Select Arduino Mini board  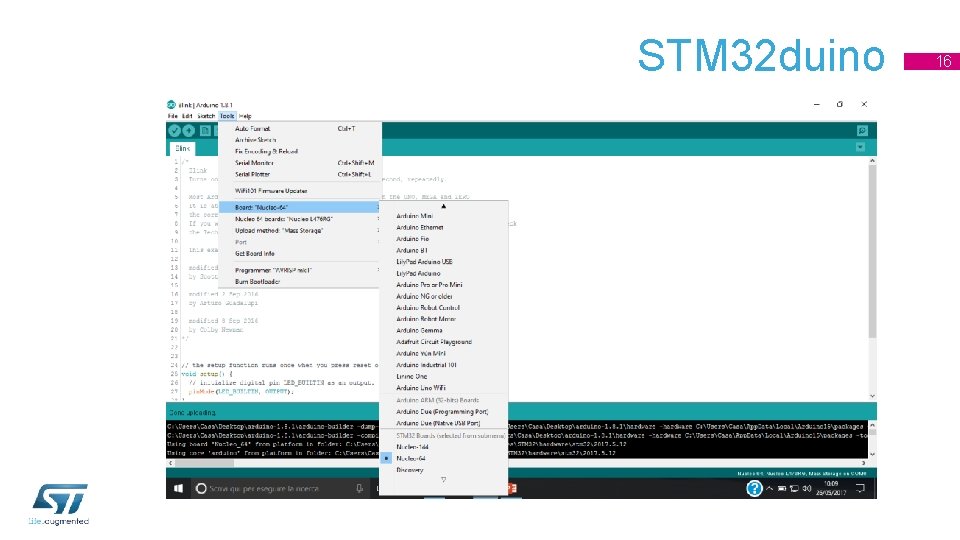444,216
